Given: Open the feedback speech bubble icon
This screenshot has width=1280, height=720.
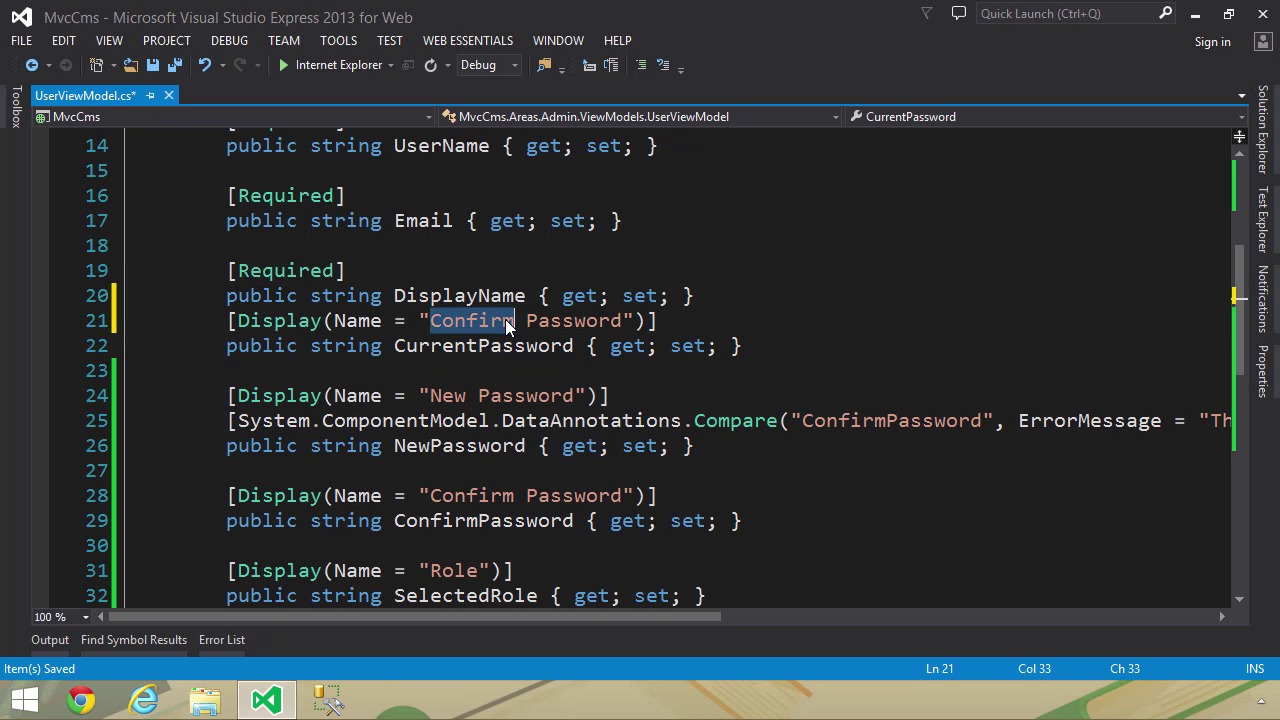Looking at the screenshot, I should tap(959, 14).
